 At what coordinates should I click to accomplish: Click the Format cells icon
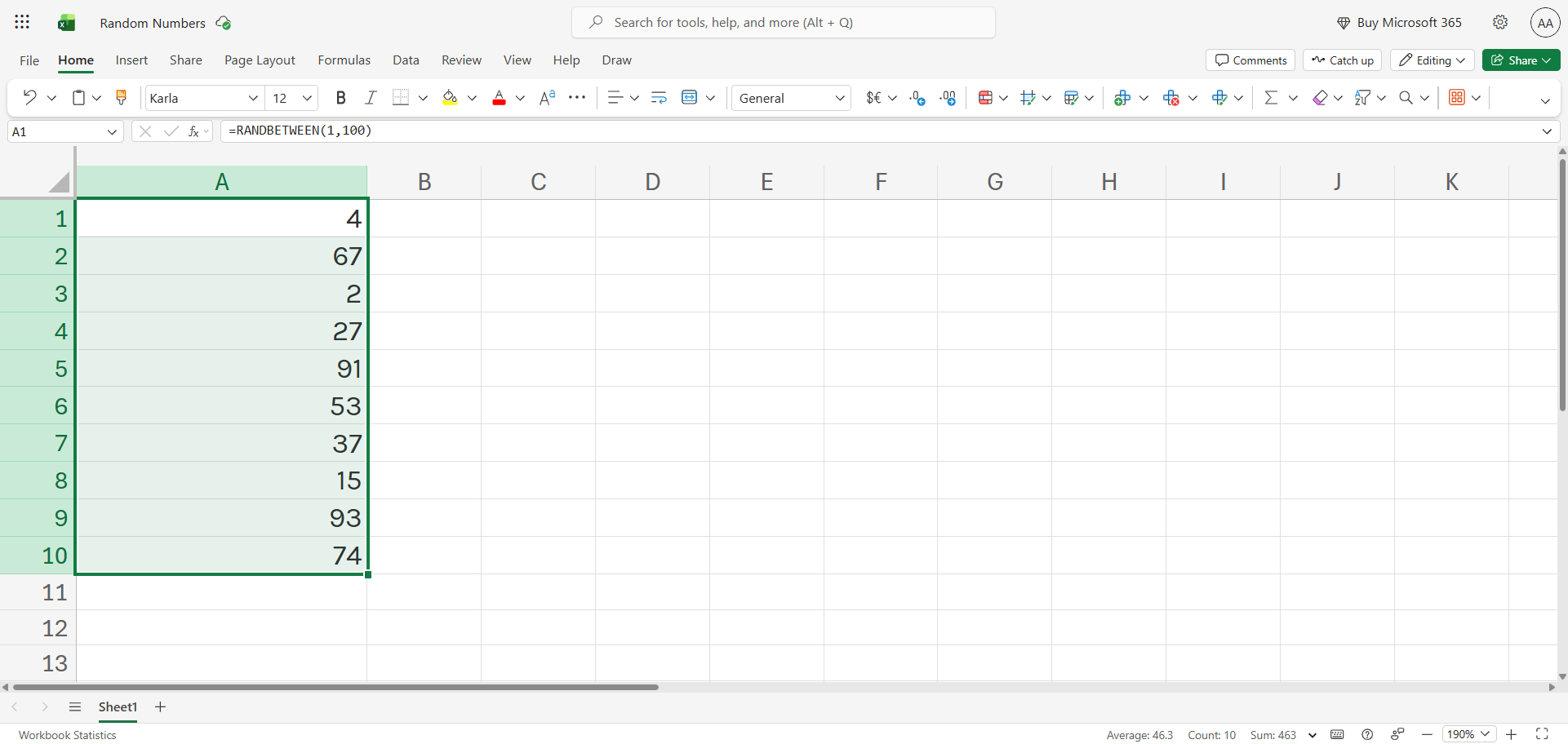1219,98
